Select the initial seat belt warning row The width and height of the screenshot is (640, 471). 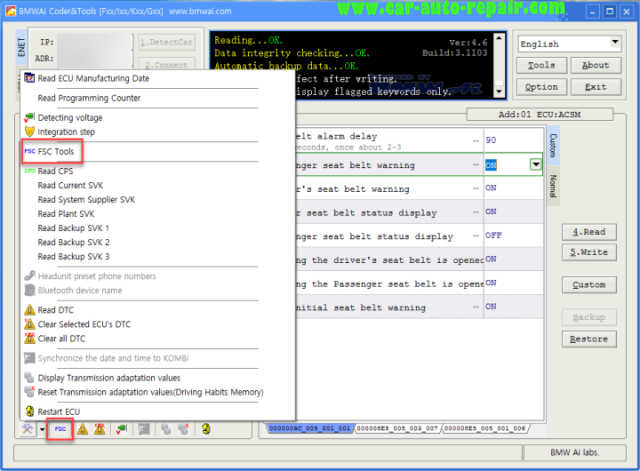(x=419, y=307)
